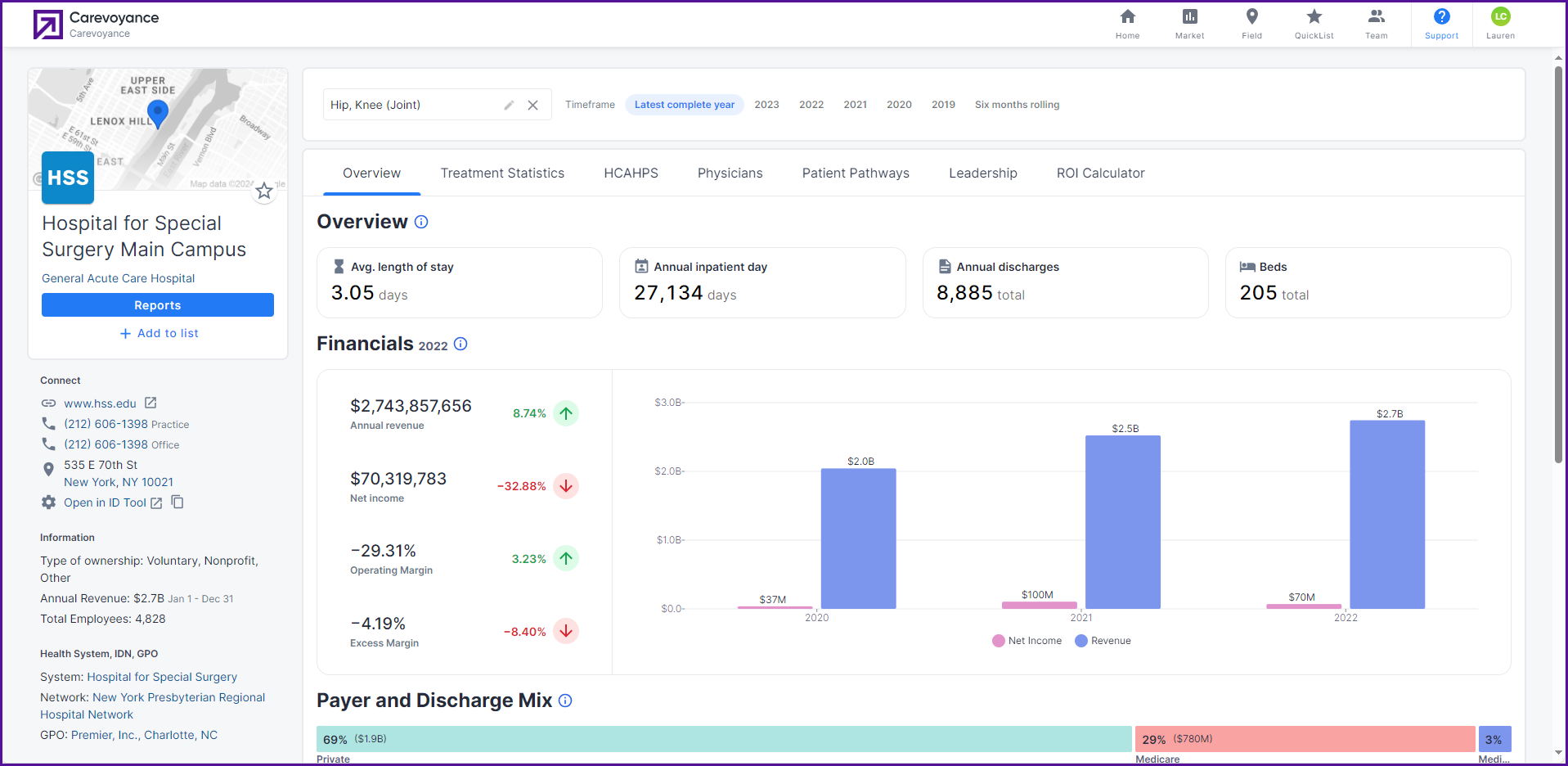Image resolution: width=1568 pixels, height=766 pixels.
Task: Open the HCAHPS tab
Action: click(631, 173)
